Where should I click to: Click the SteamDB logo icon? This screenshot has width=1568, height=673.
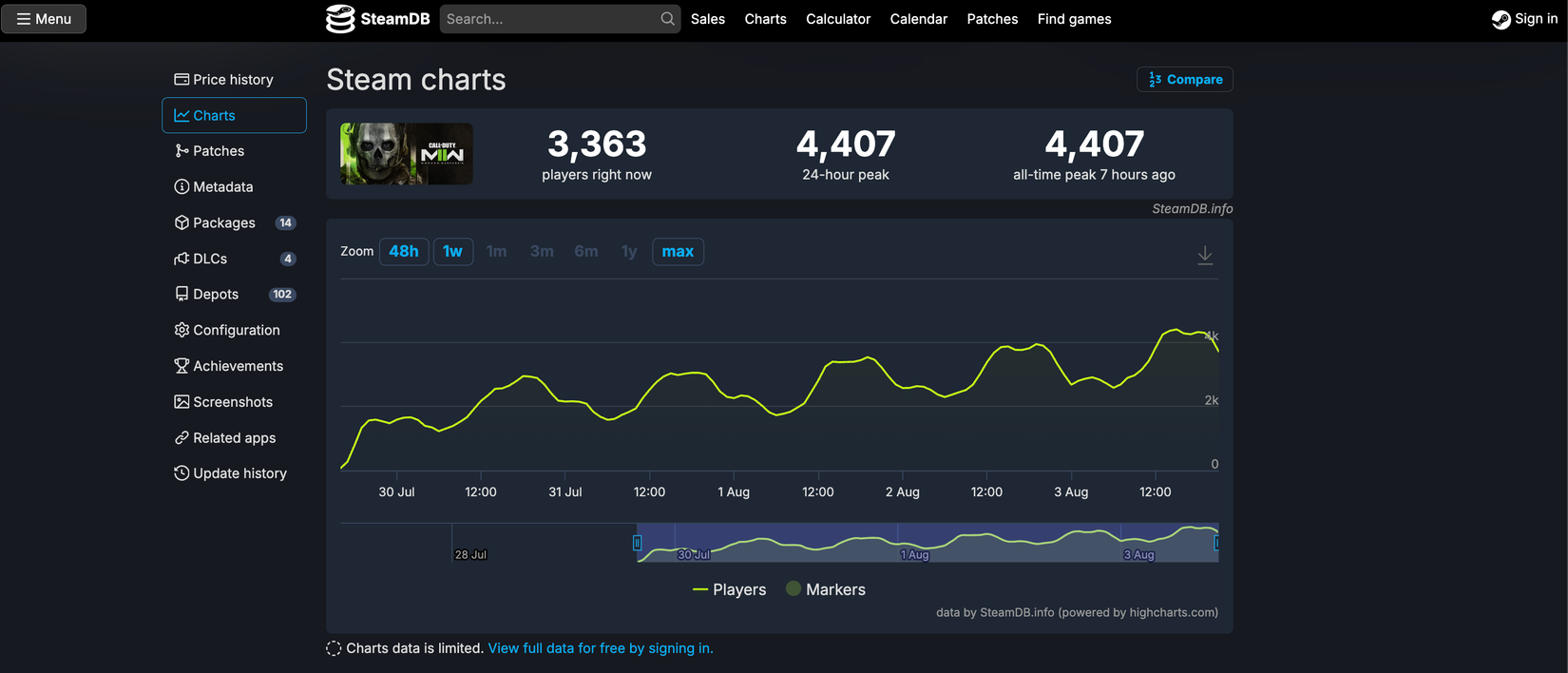pyautogui.click(x=340, y=19)
